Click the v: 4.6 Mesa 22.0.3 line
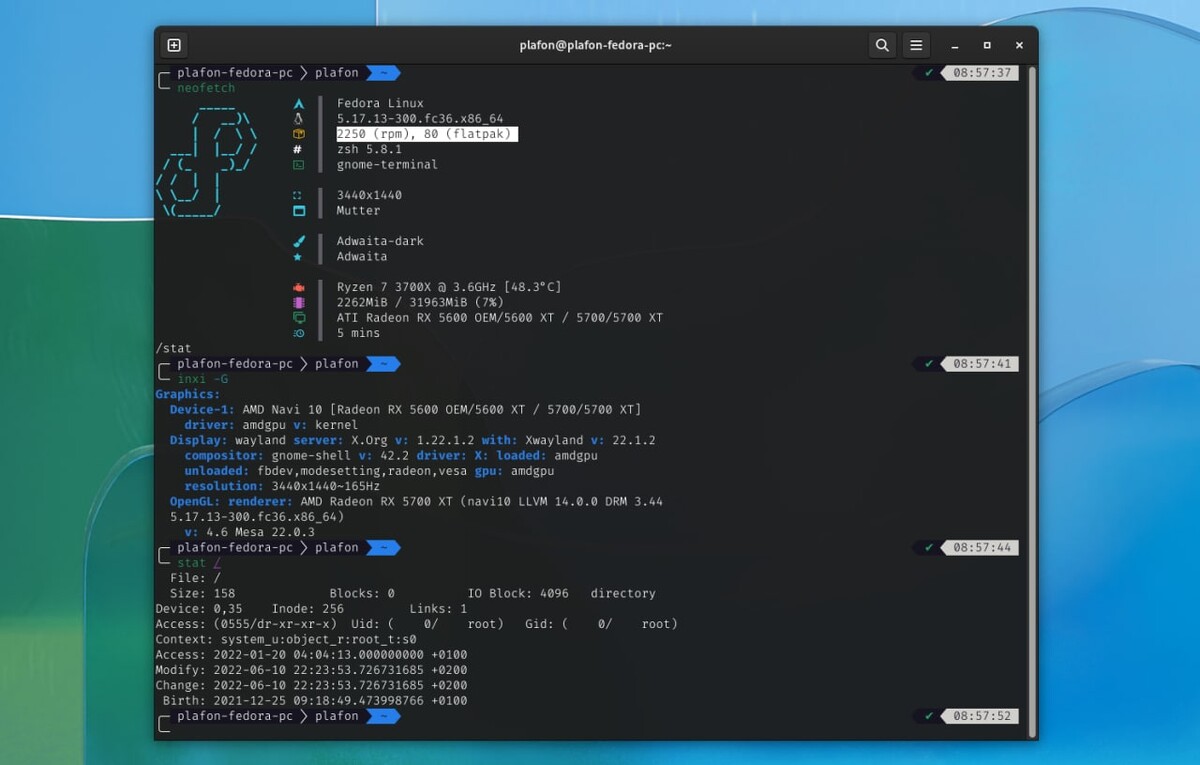This screenshot has width=1200, height=765. pos(250,532)
